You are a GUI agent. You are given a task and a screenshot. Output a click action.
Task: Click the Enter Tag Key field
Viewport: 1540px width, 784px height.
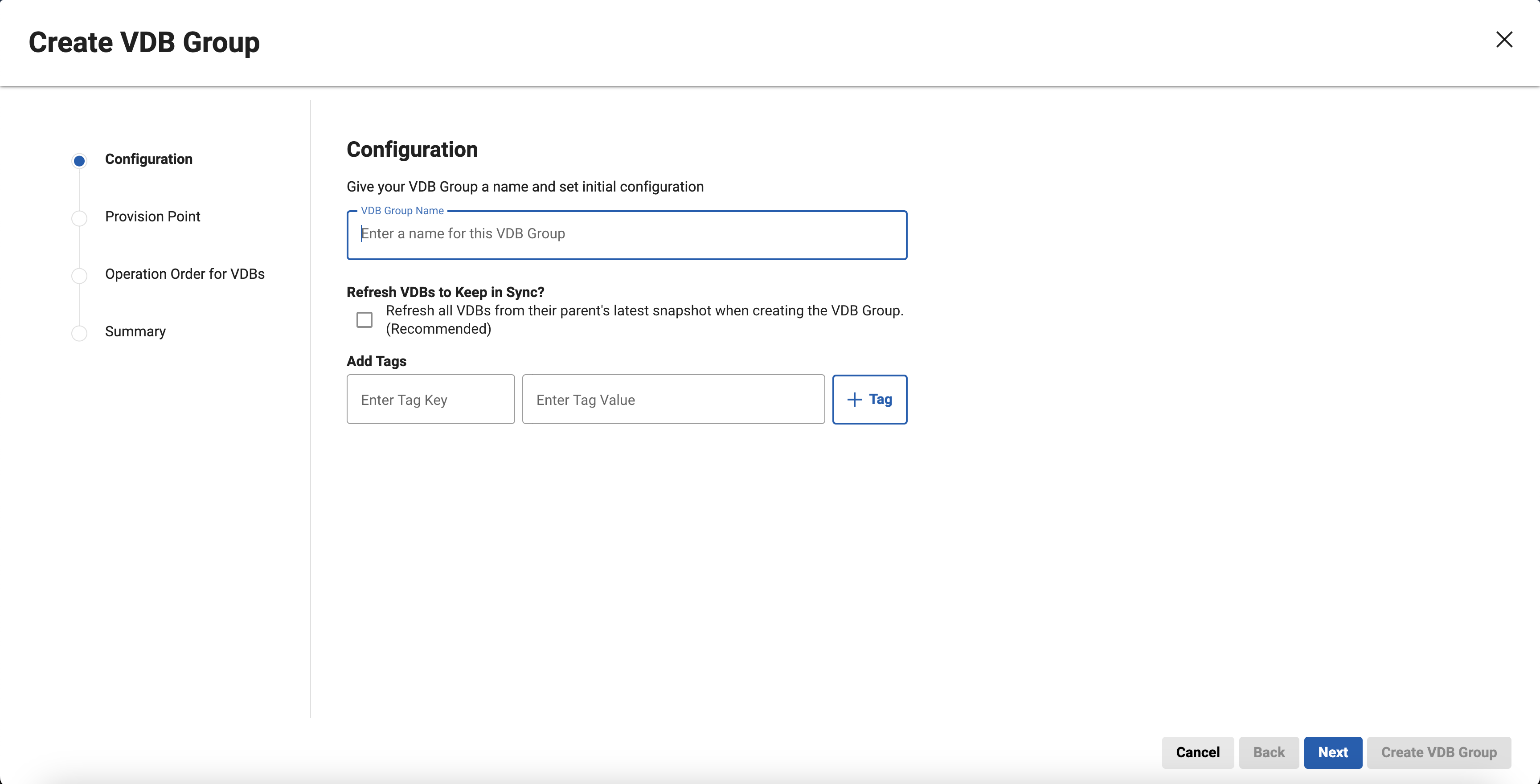click(430, 400)
